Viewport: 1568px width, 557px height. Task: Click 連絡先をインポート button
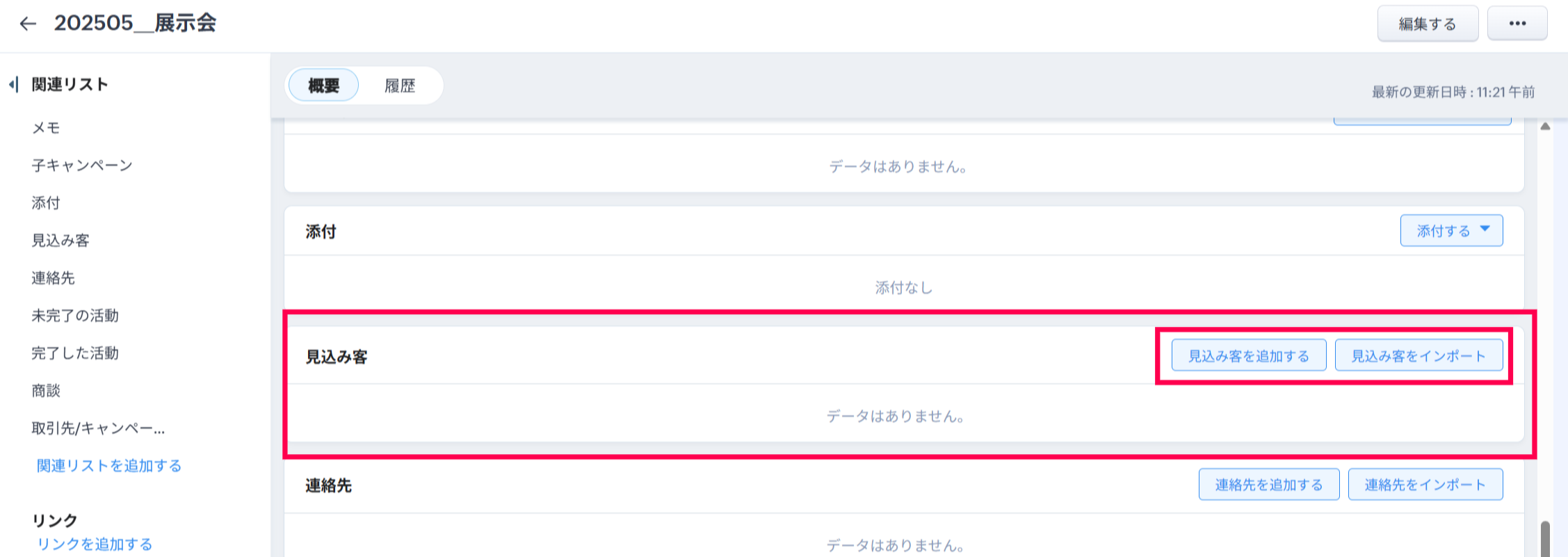point(1425,485)
